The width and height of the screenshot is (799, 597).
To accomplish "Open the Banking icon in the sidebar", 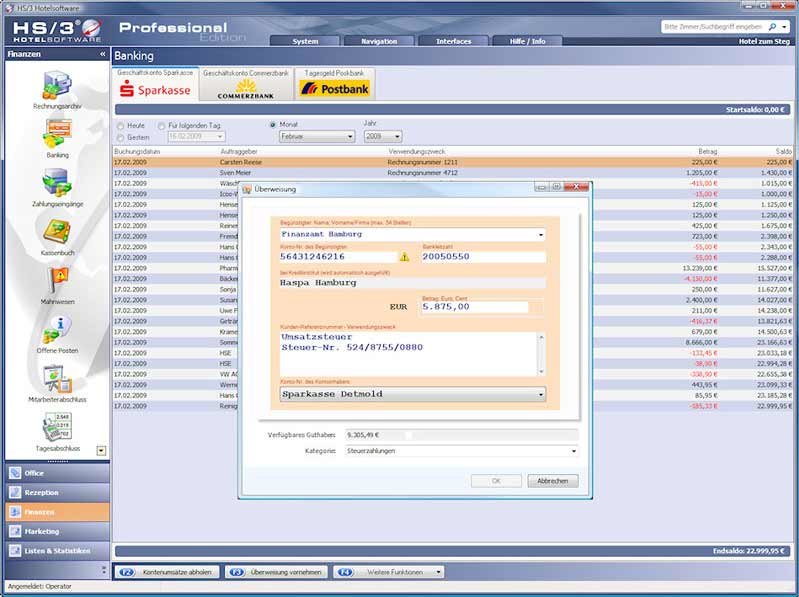I will tap(57, 134).
